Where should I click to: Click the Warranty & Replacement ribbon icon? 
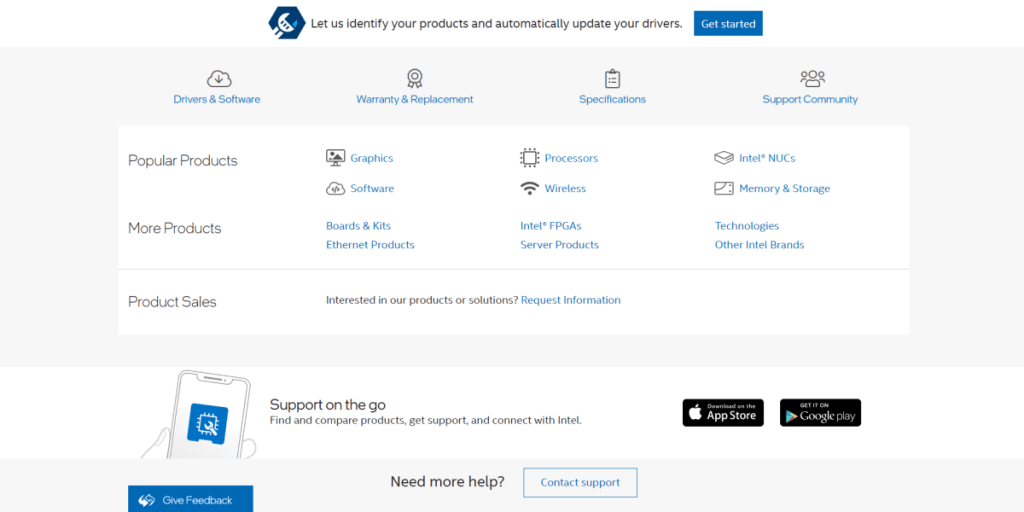414,79
